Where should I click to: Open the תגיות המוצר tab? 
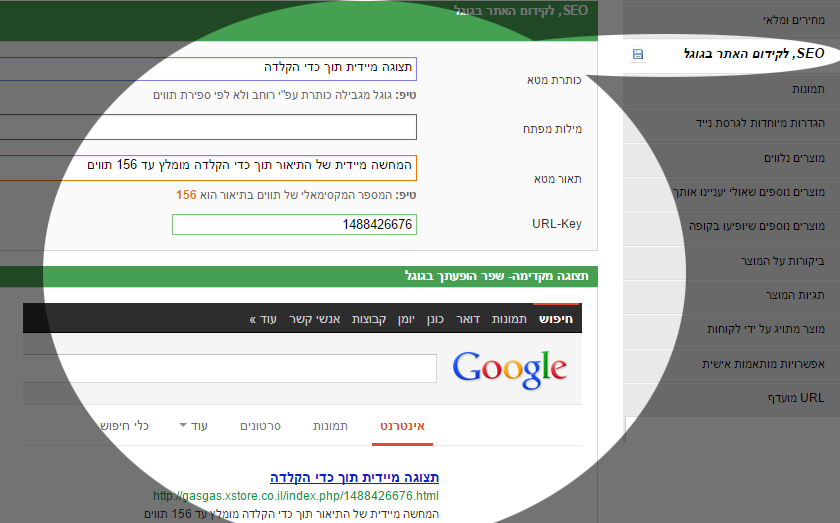[x=795, y=295]
